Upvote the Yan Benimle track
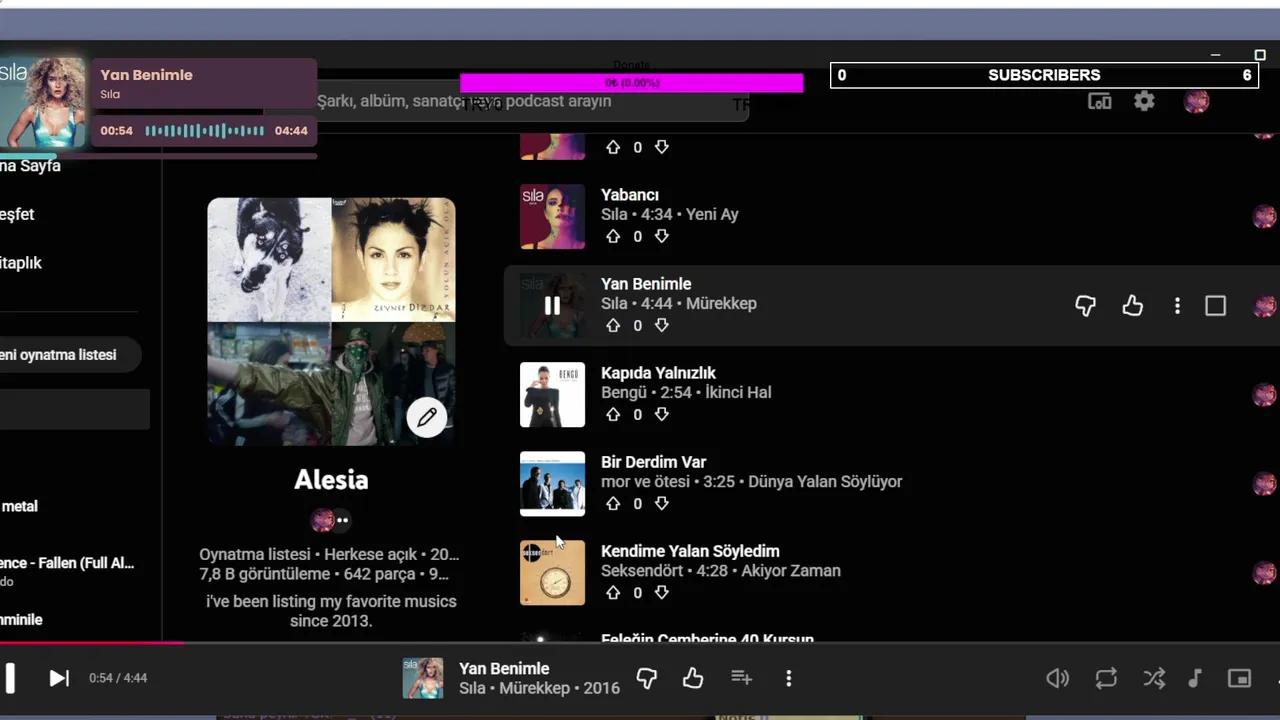Image resolution: width=1280 pixels, height=720 pixels. pos(613,326)
